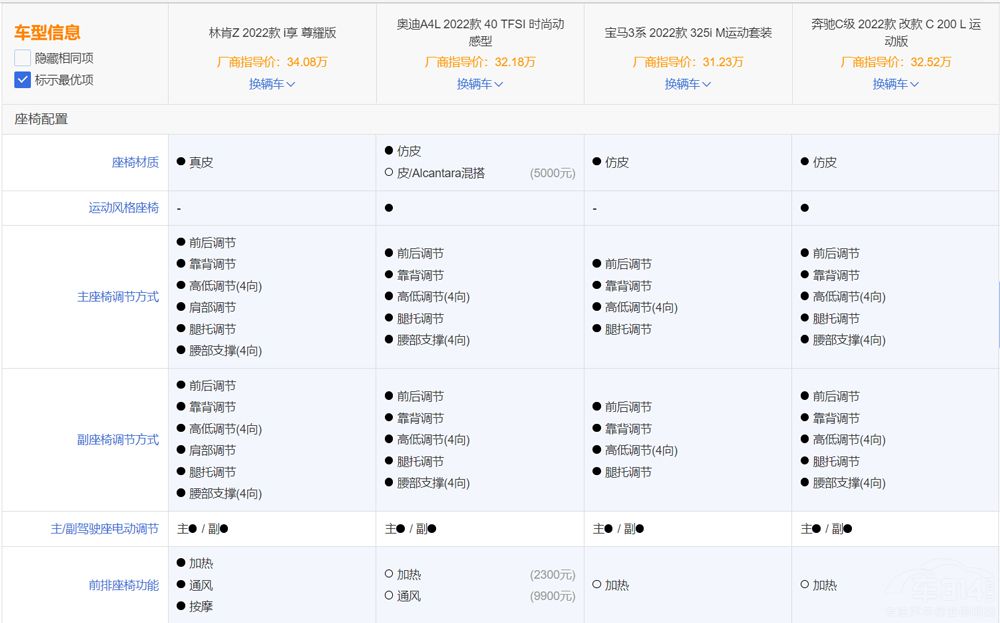Click the 宝马3系 2022款 325i M运动套装 title
The width and height of the screenshot is (1000, 623).
pyautogui.click(x=688, y=33)
